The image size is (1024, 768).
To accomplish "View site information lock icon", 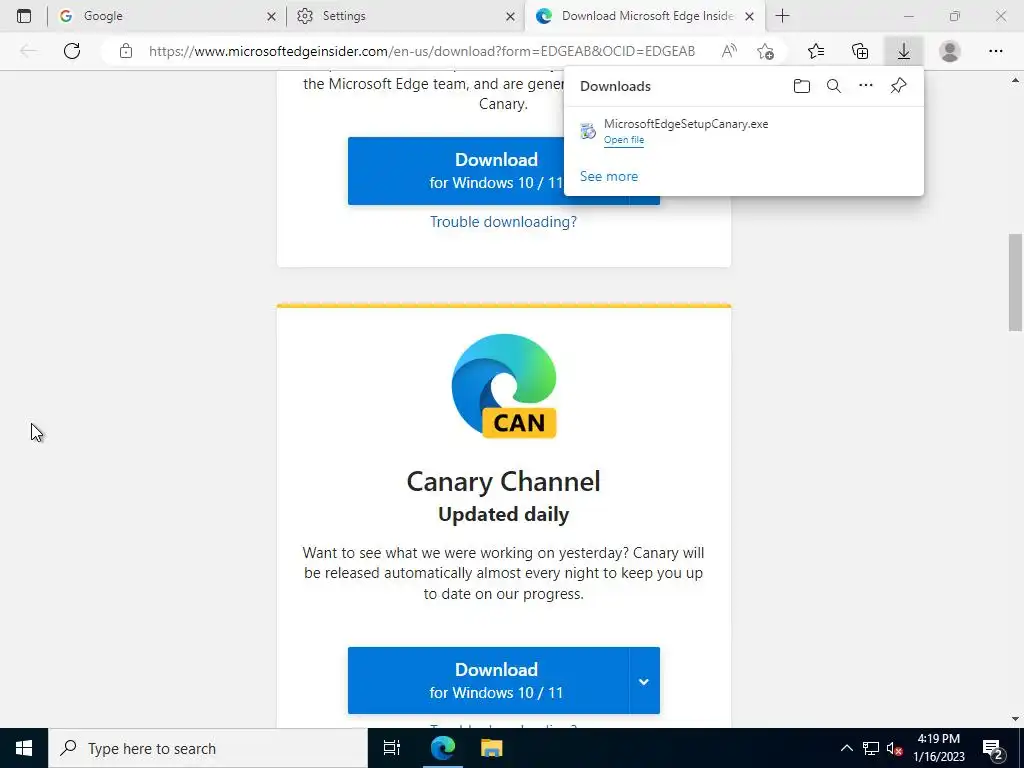I will pos(126,51).
